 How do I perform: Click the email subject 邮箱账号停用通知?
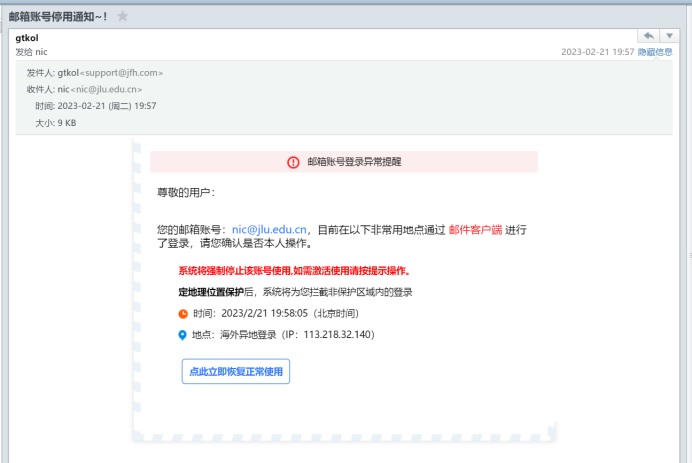[x=57, y=16]
